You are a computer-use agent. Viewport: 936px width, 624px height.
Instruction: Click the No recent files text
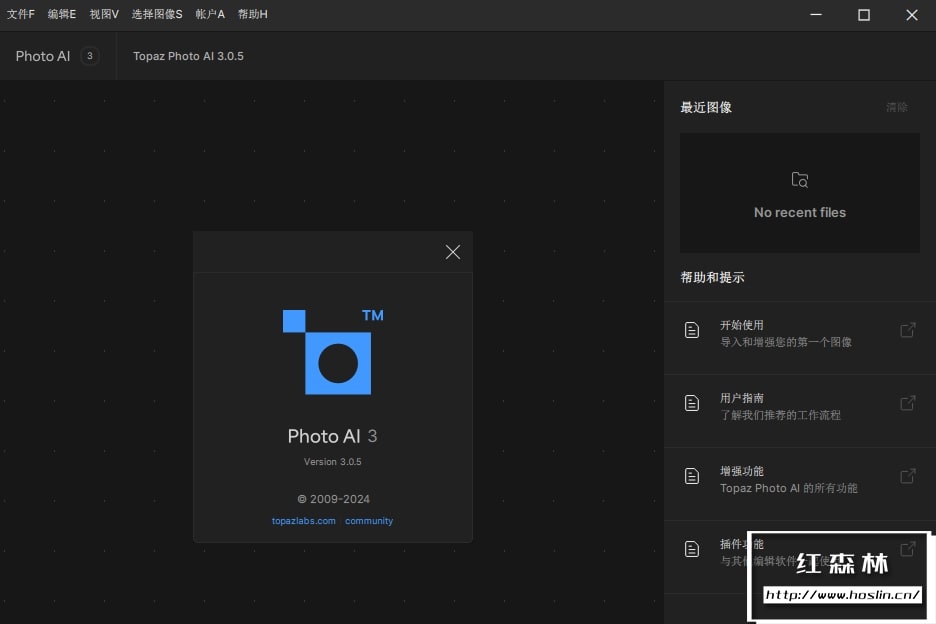(x=800, y=213)
